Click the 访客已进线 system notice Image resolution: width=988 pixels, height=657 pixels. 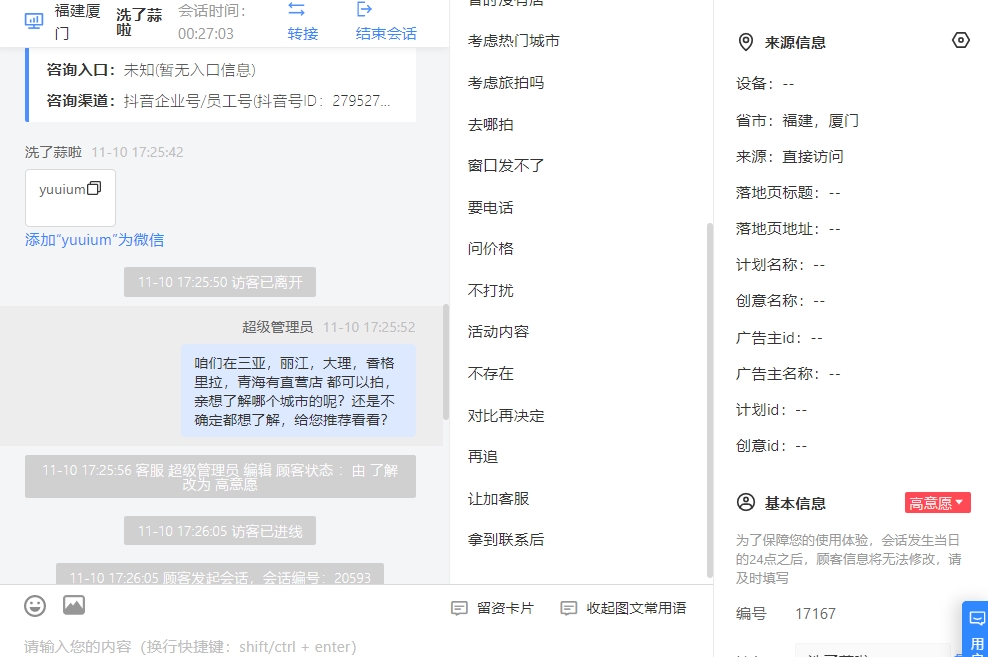click(x=220, y=531)
